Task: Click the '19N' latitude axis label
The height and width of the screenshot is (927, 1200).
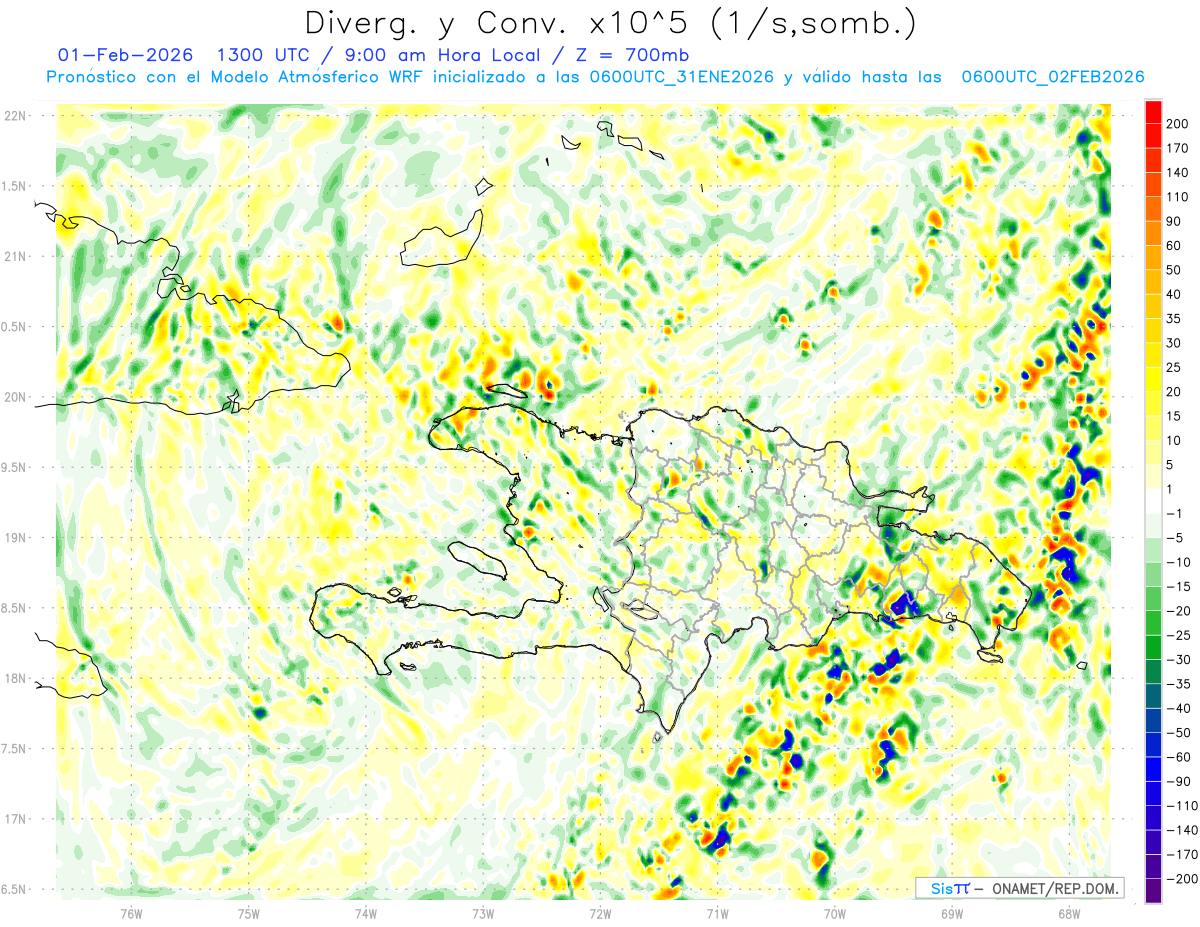Action: click(16, 538)
